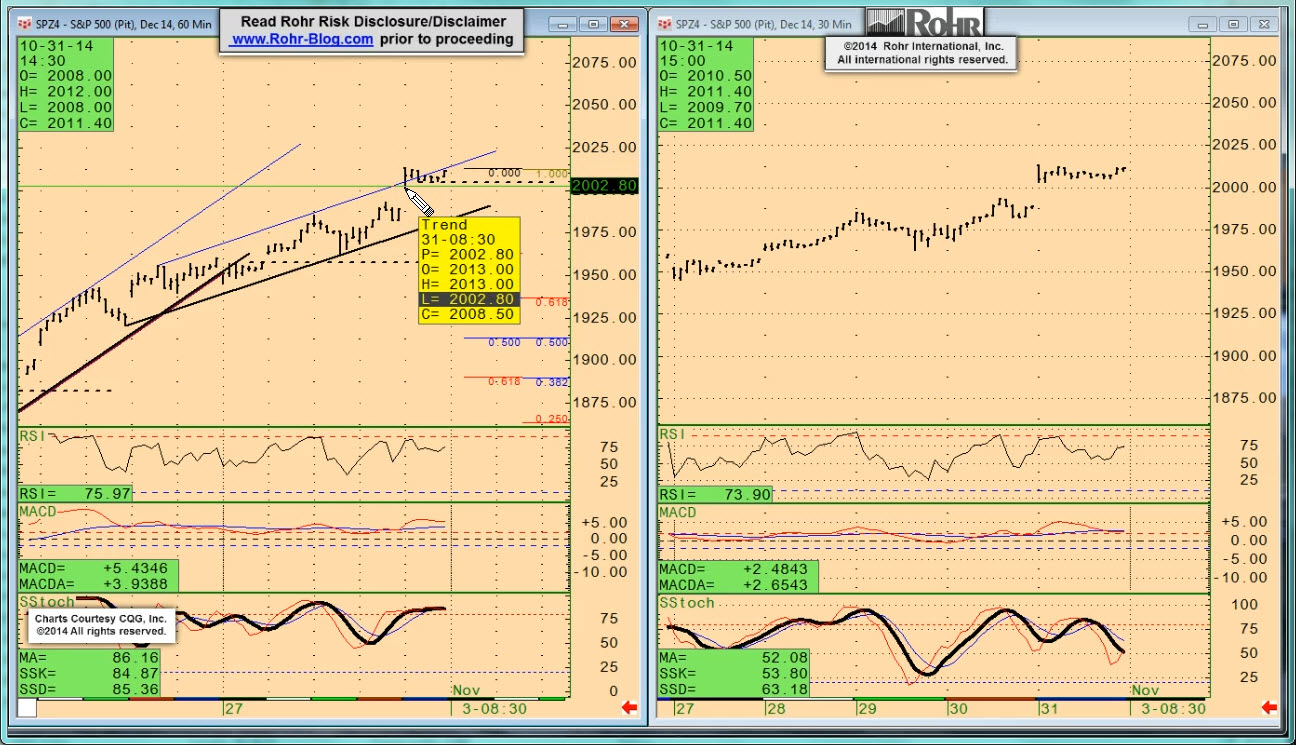Select the RSI label in the 60 Min chart
The image size is (1296, 745).
point(34,435)
